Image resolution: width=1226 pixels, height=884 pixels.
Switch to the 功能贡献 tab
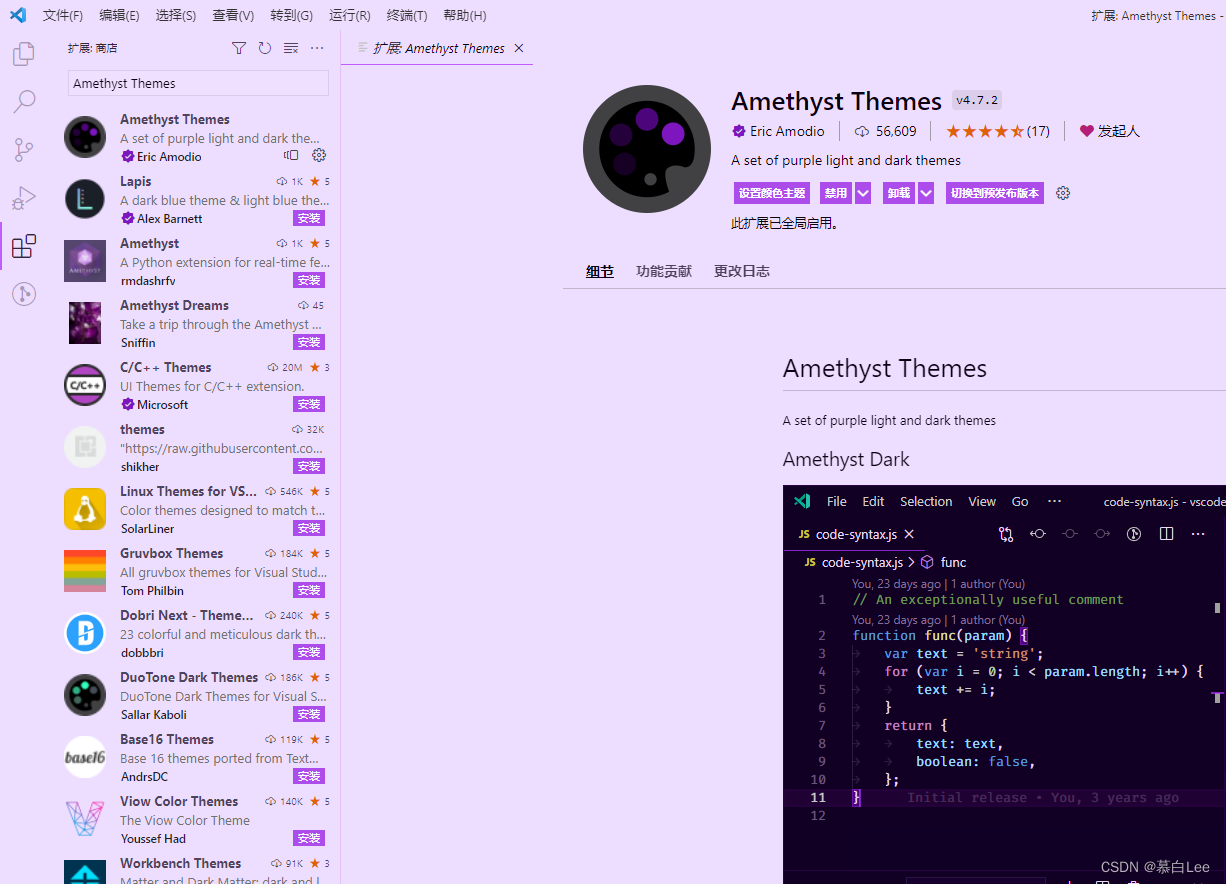[x=664, y=271]
